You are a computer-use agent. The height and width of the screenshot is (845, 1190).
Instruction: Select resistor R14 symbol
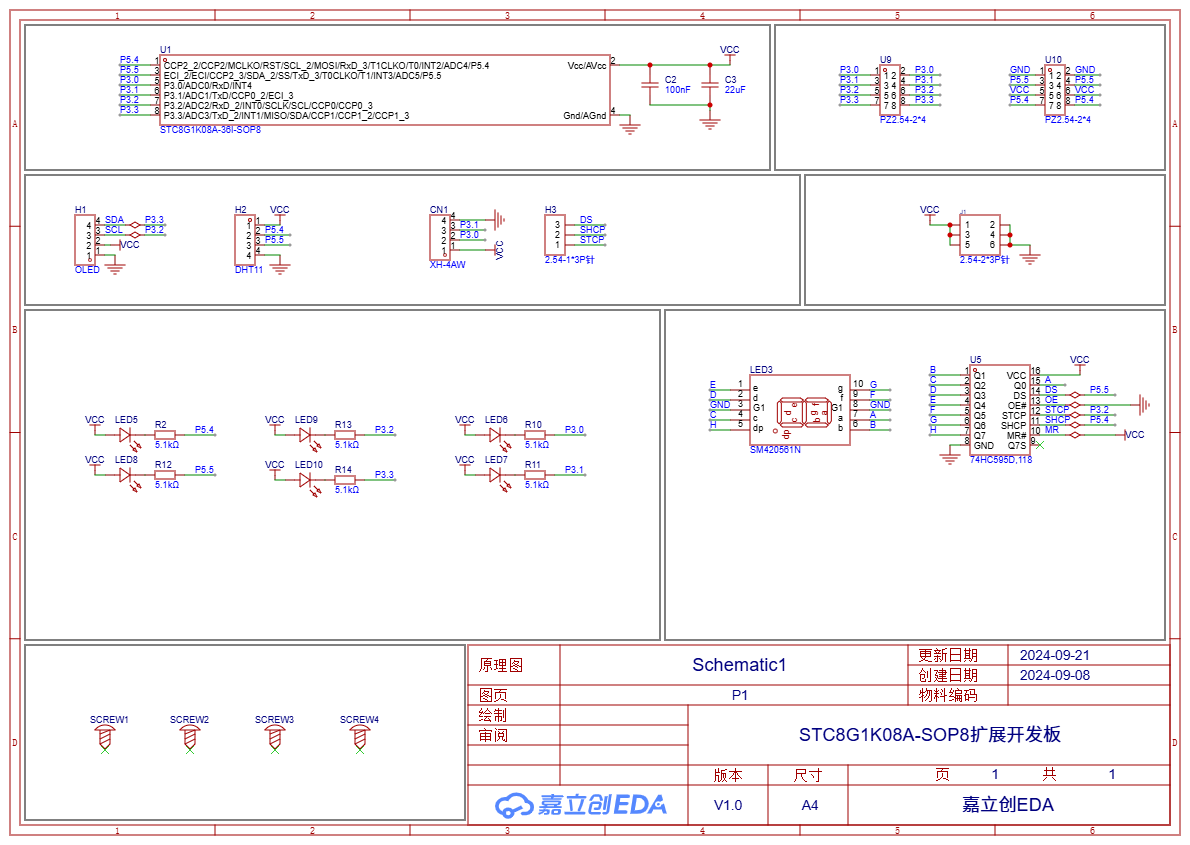[x=345, y=480]
